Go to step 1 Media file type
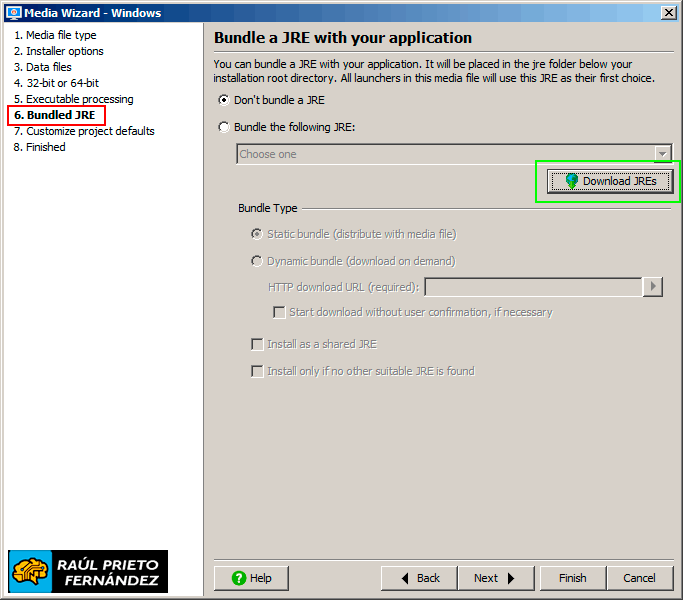 point(55,35)
